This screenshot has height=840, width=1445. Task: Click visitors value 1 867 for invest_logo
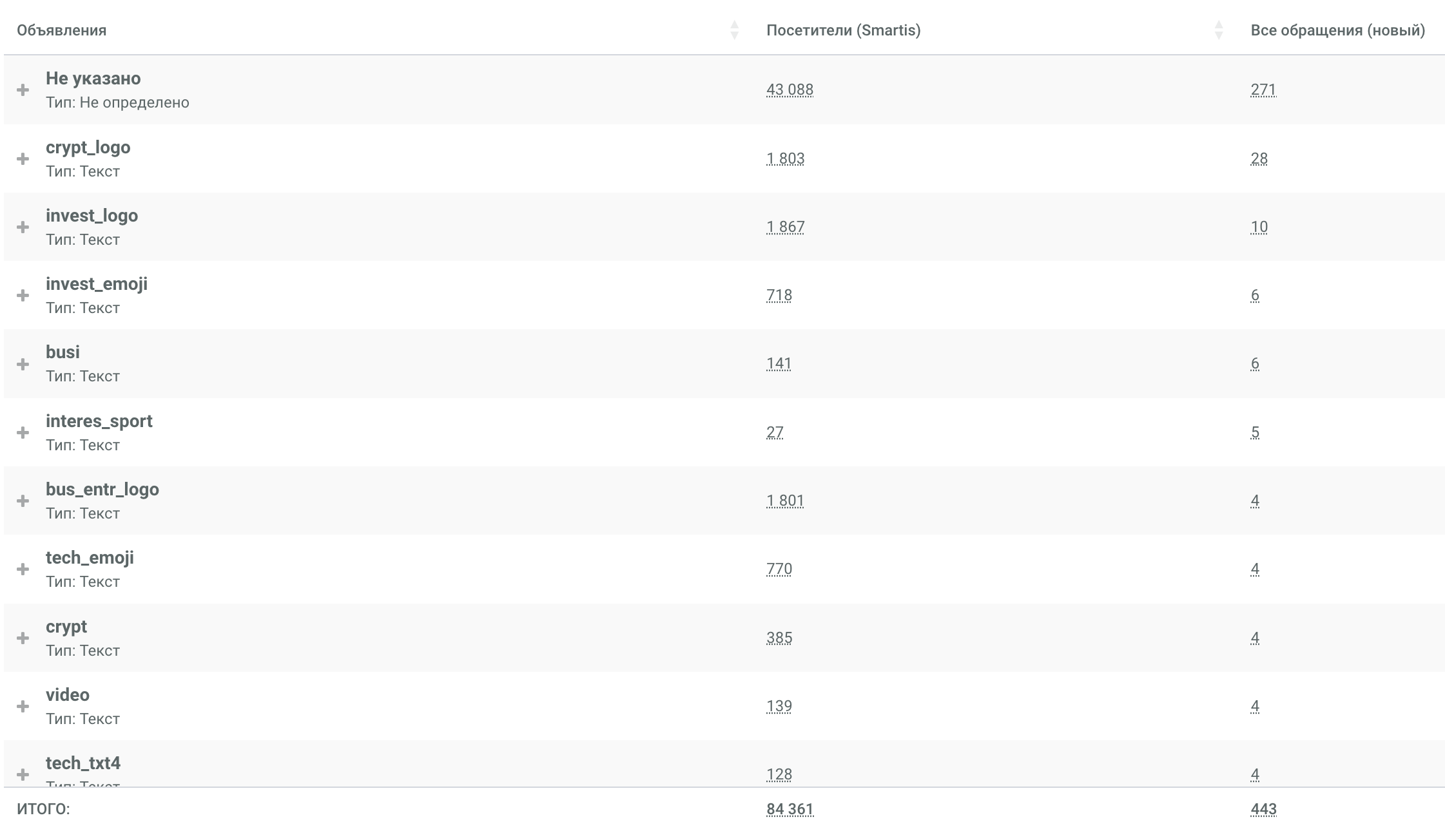tap(785, 227)
